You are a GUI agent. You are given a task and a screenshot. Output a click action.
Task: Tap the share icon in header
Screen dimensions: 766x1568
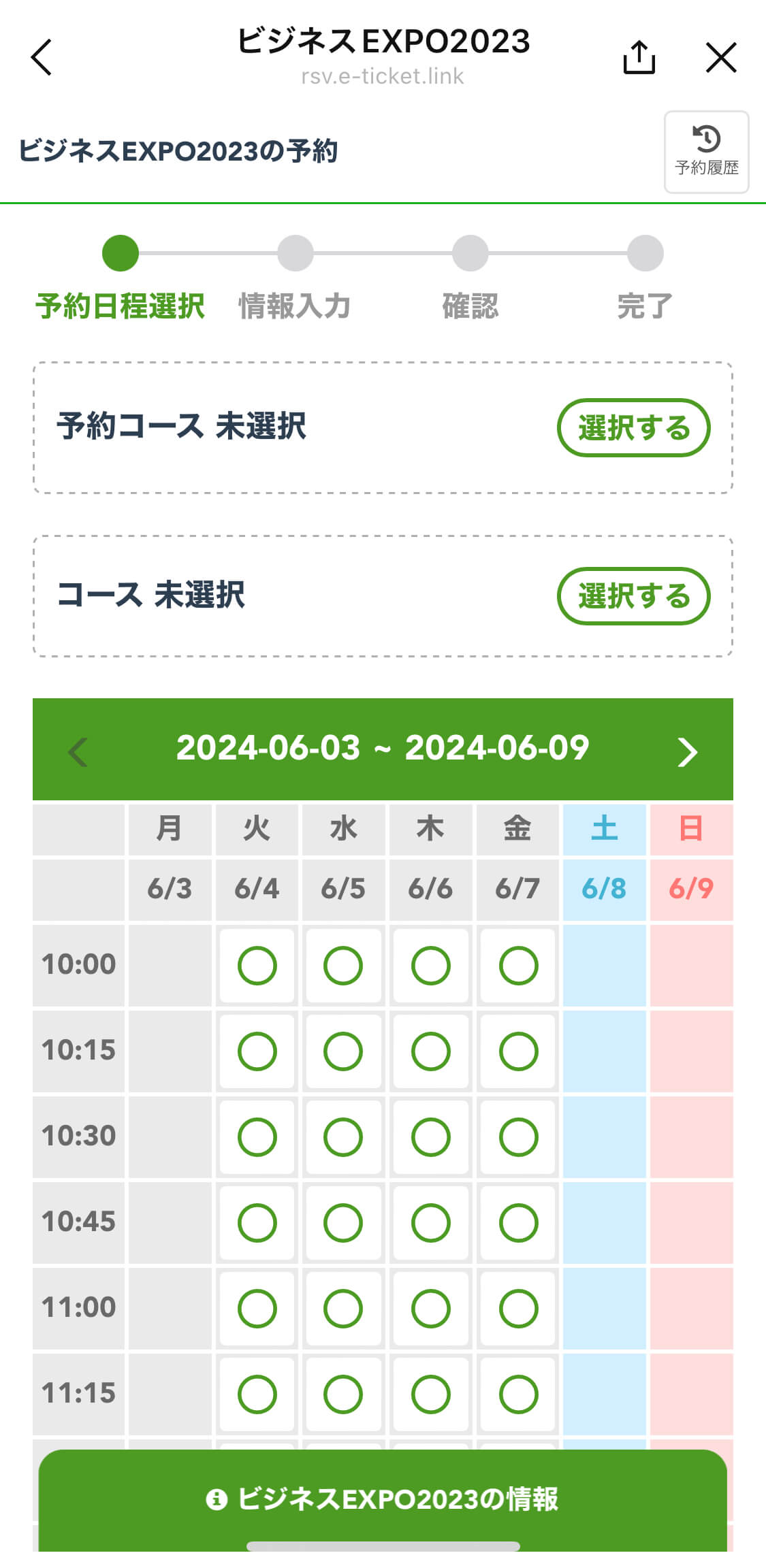[x=639, y=57]
